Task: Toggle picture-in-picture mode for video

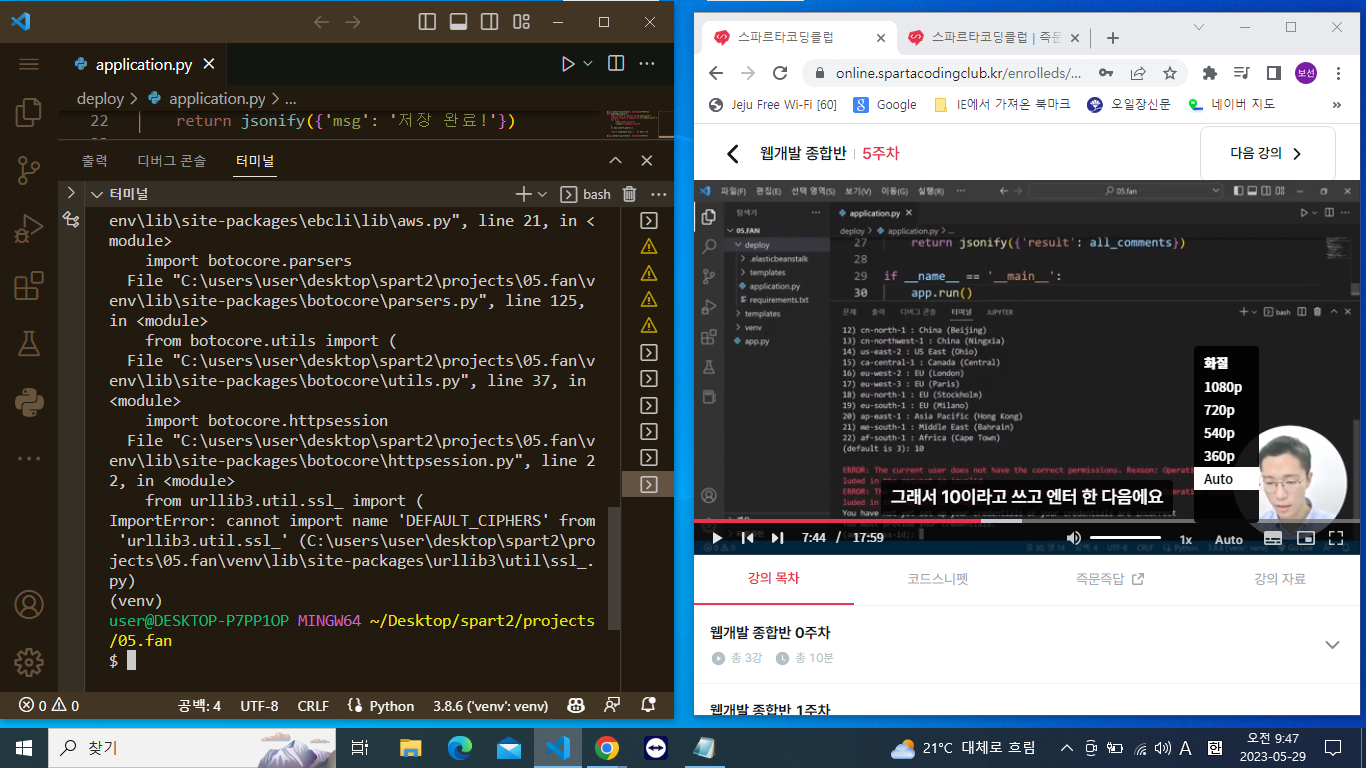Action: [1304, 538]
